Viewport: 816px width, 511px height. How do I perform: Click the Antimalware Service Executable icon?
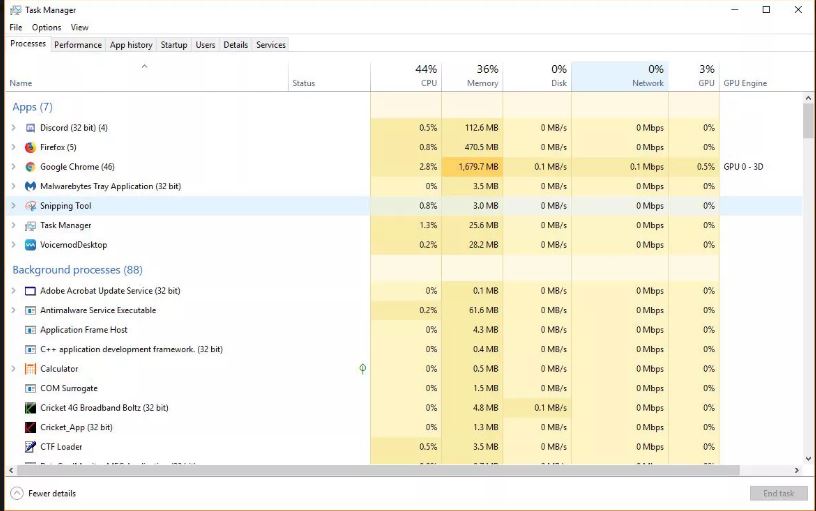(30, 311)
